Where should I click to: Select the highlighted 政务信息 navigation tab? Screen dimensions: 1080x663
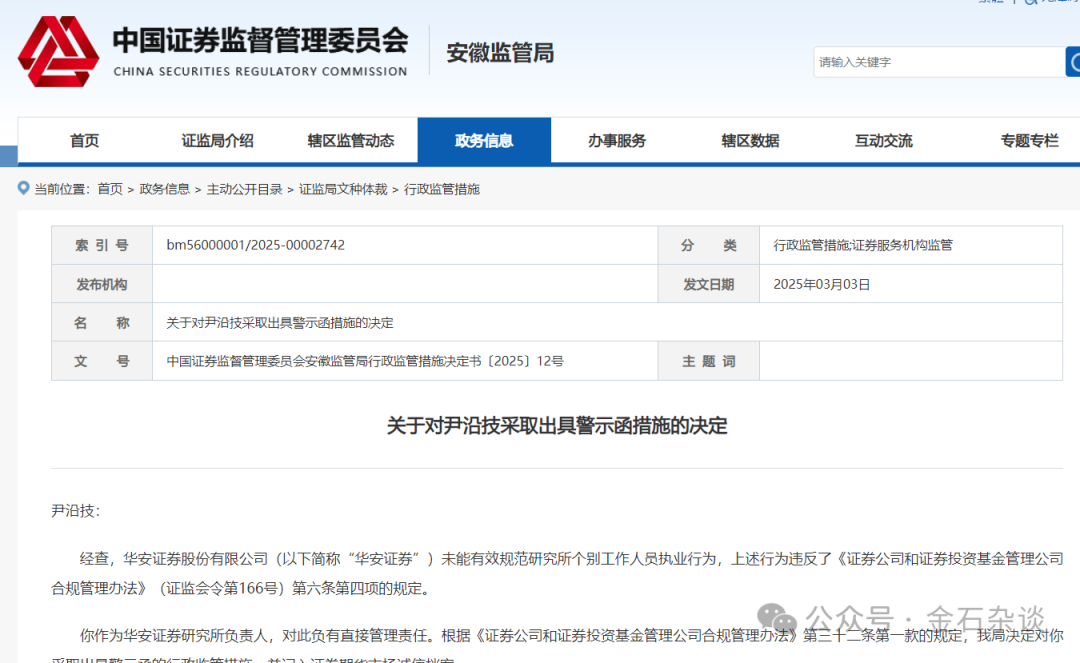point(484,141)
